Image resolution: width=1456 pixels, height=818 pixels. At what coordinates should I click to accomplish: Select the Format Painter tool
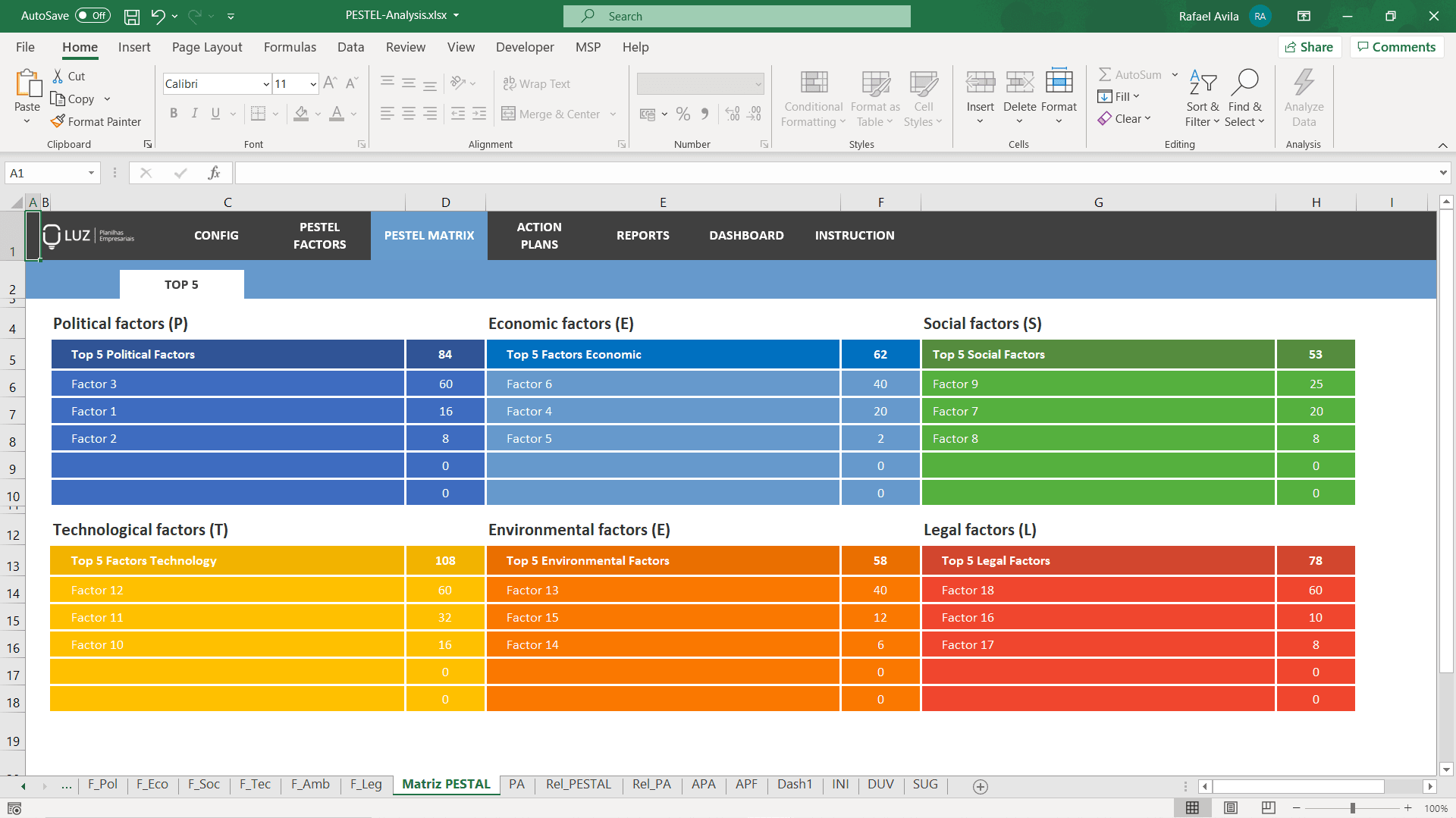pos(96,121)
